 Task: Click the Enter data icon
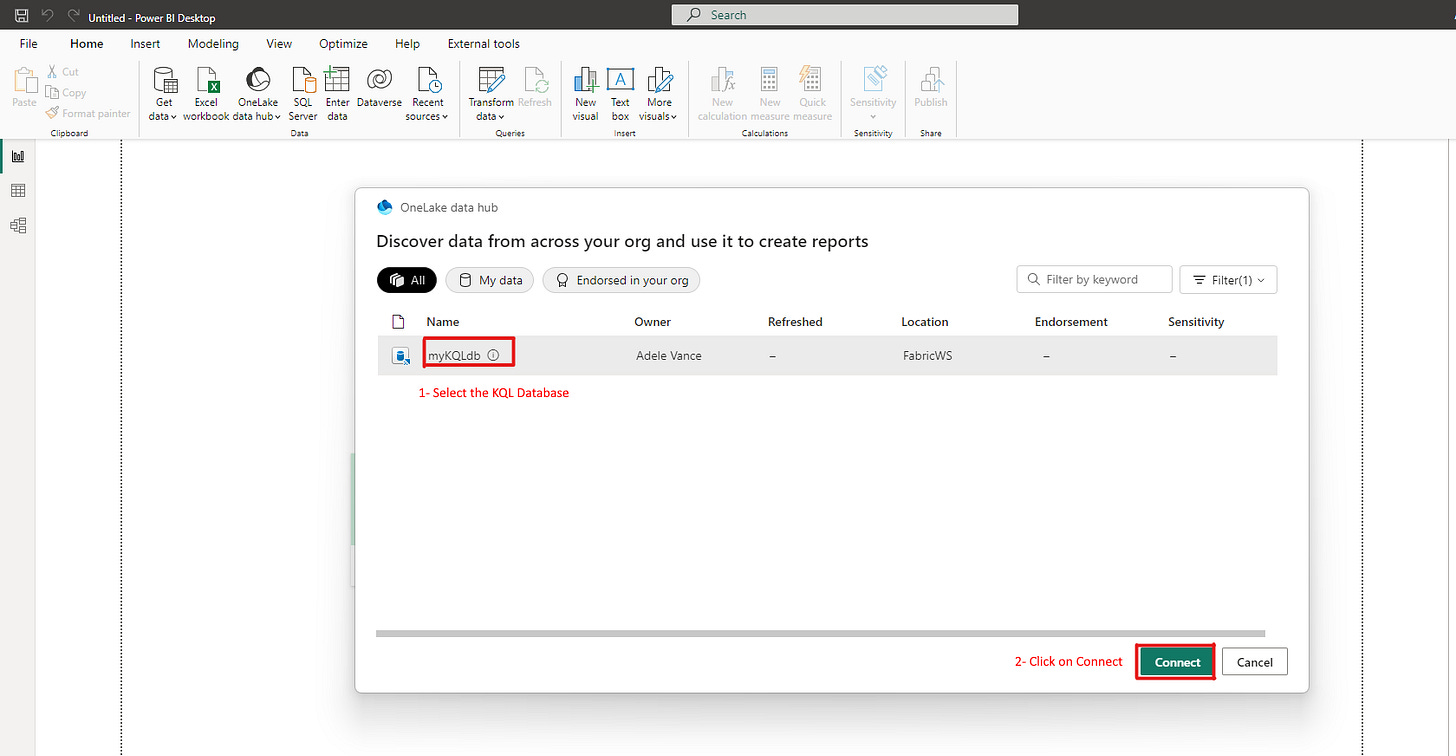point(337,92)
